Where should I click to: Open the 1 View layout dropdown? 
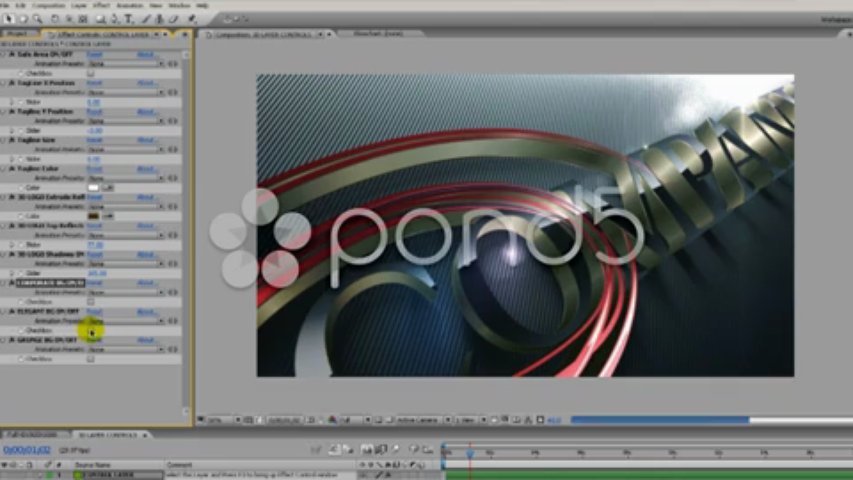[x=469, y=420]
